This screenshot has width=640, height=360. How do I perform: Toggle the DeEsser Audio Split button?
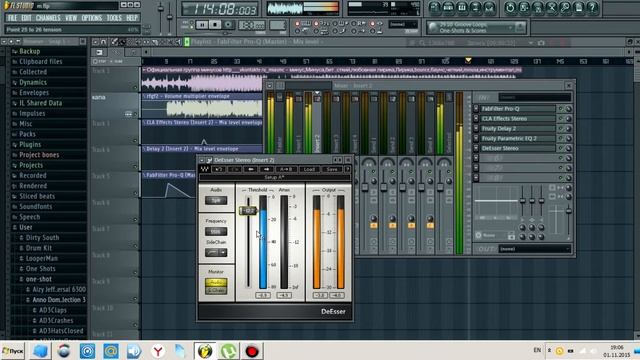coord(216,200)
